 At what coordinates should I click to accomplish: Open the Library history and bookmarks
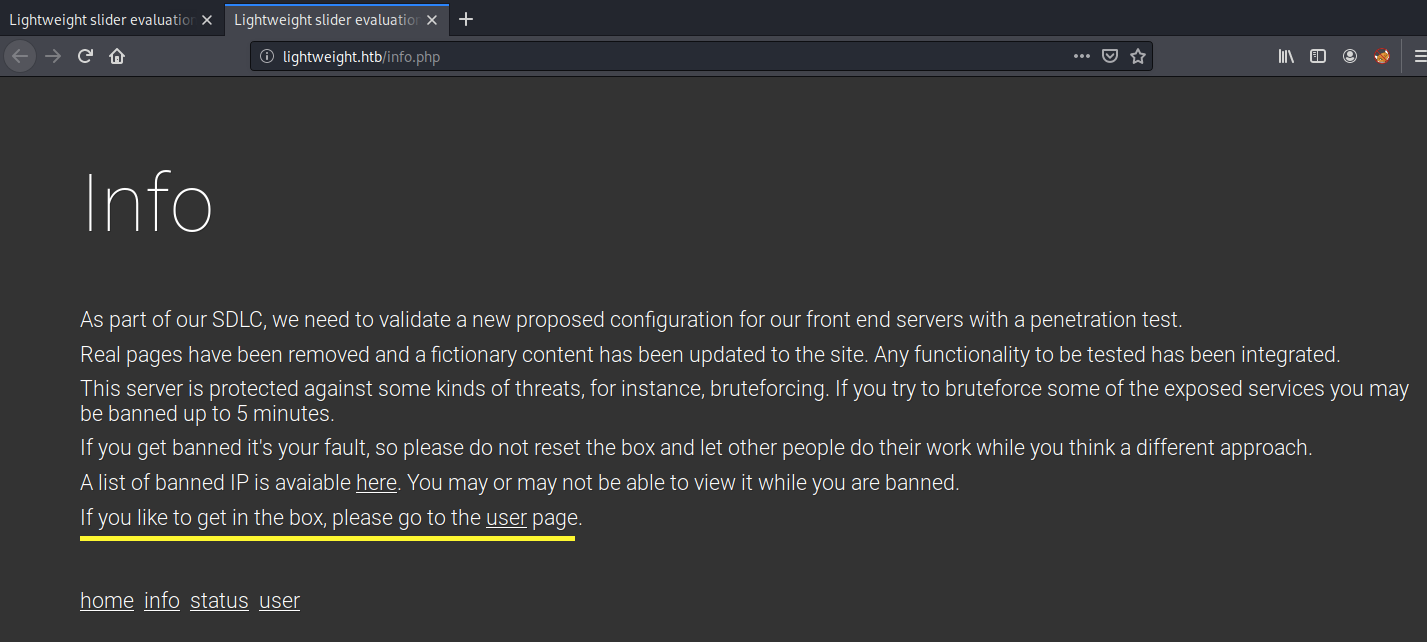click(1286, 57)
